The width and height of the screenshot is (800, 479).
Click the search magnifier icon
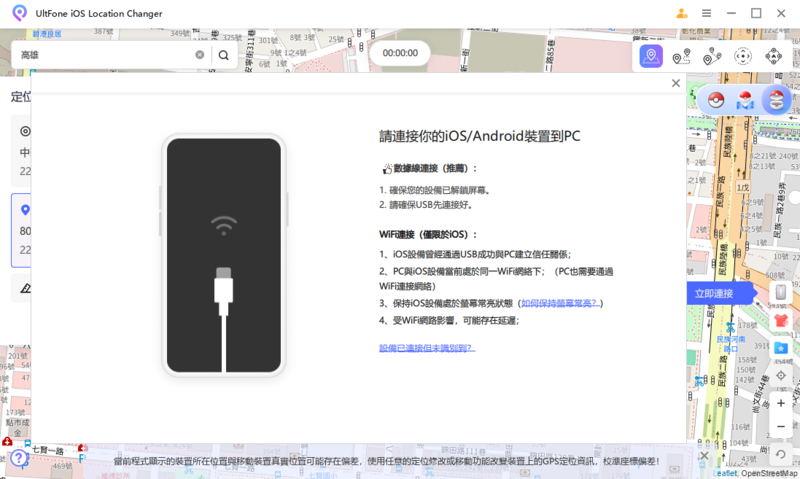(223, 55)
